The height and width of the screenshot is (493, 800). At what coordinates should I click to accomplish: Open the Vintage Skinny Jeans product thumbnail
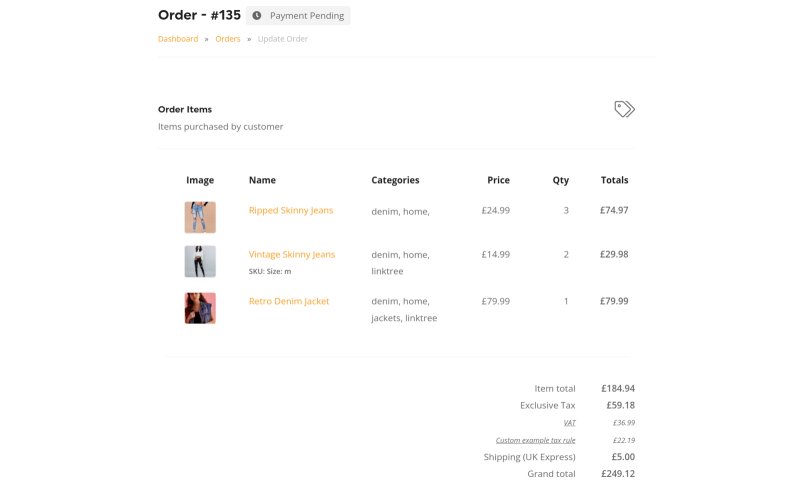(x=200, y=261)
